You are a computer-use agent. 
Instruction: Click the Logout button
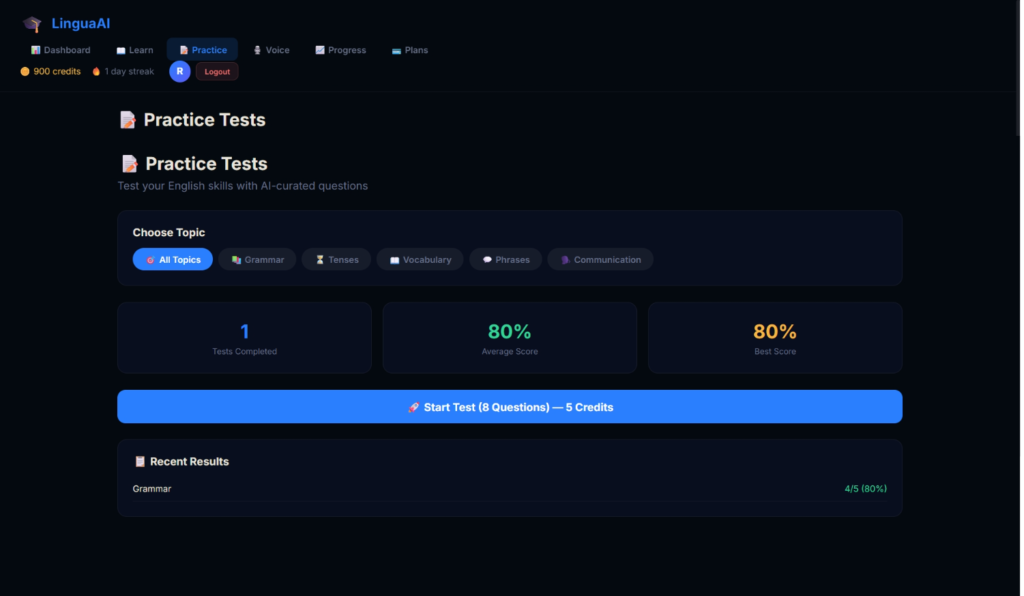tap(217, 71)
